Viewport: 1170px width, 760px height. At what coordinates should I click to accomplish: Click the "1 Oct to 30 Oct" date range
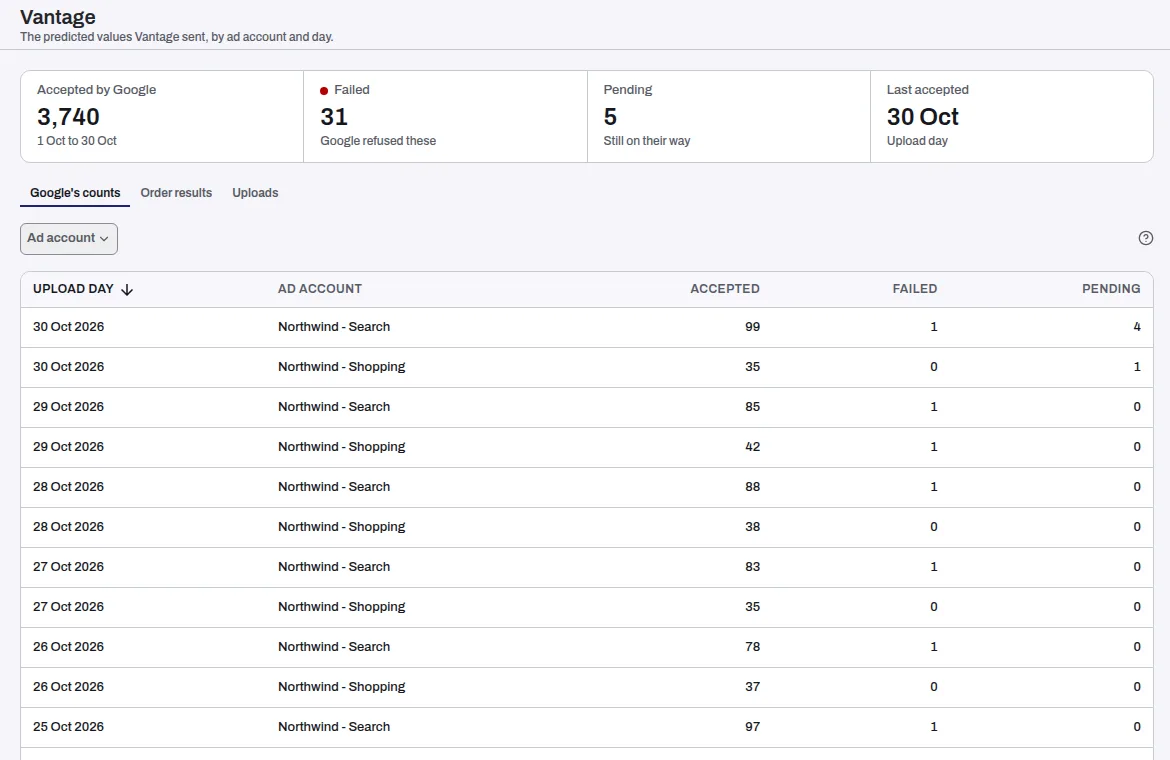click(x=77, y=141)
